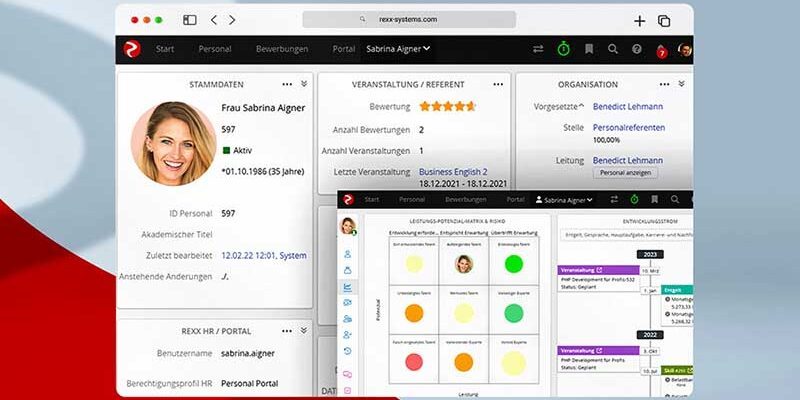Viewport: 800px width, 400px height.
Task: Open the Entwicklungsstrom filter dropdown field
Action: tap(627, 235)
